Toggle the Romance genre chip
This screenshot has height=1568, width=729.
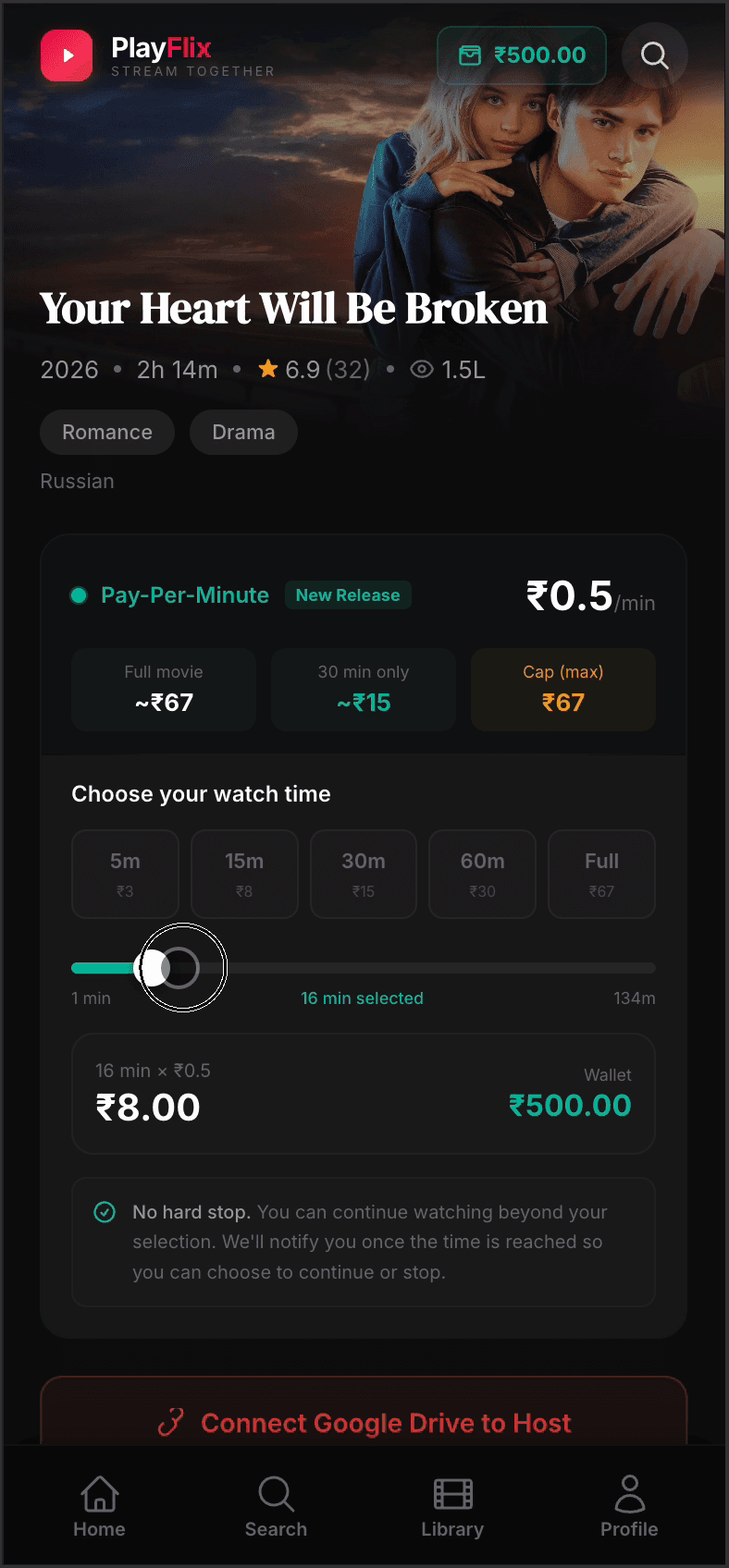pos(106,432)
